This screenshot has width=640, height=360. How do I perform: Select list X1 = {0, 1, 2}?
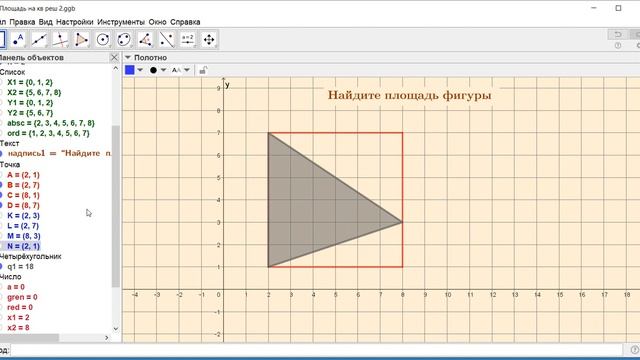(30, 82)
